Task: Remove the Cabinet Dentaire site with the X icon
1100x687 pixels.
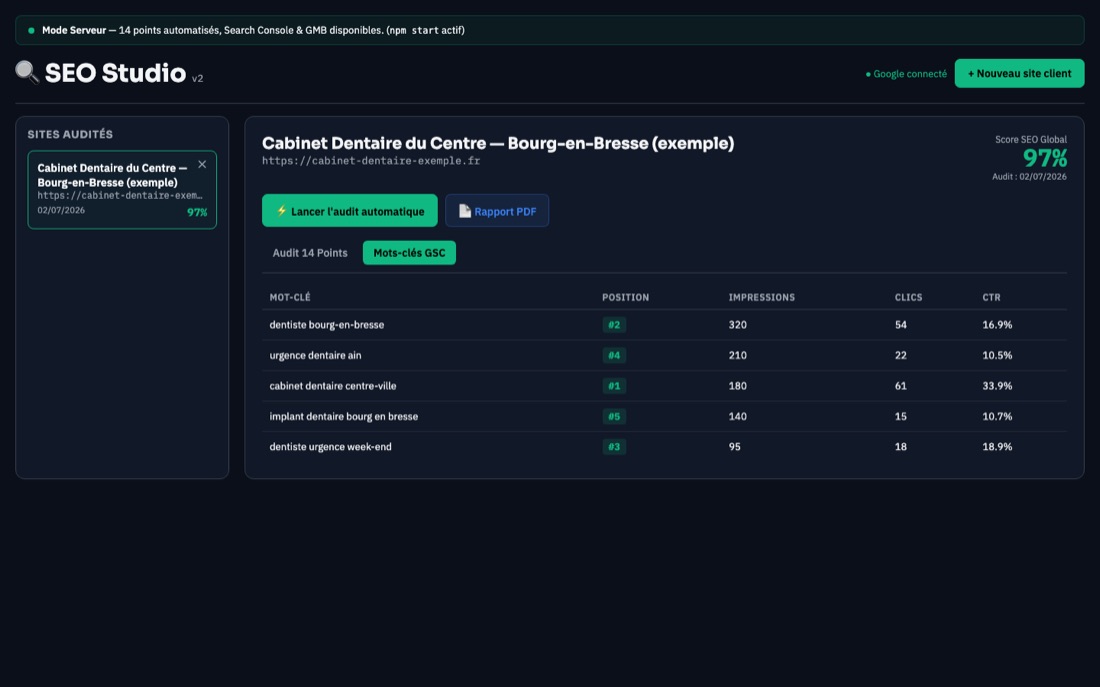Action: [x=202, y=164]
